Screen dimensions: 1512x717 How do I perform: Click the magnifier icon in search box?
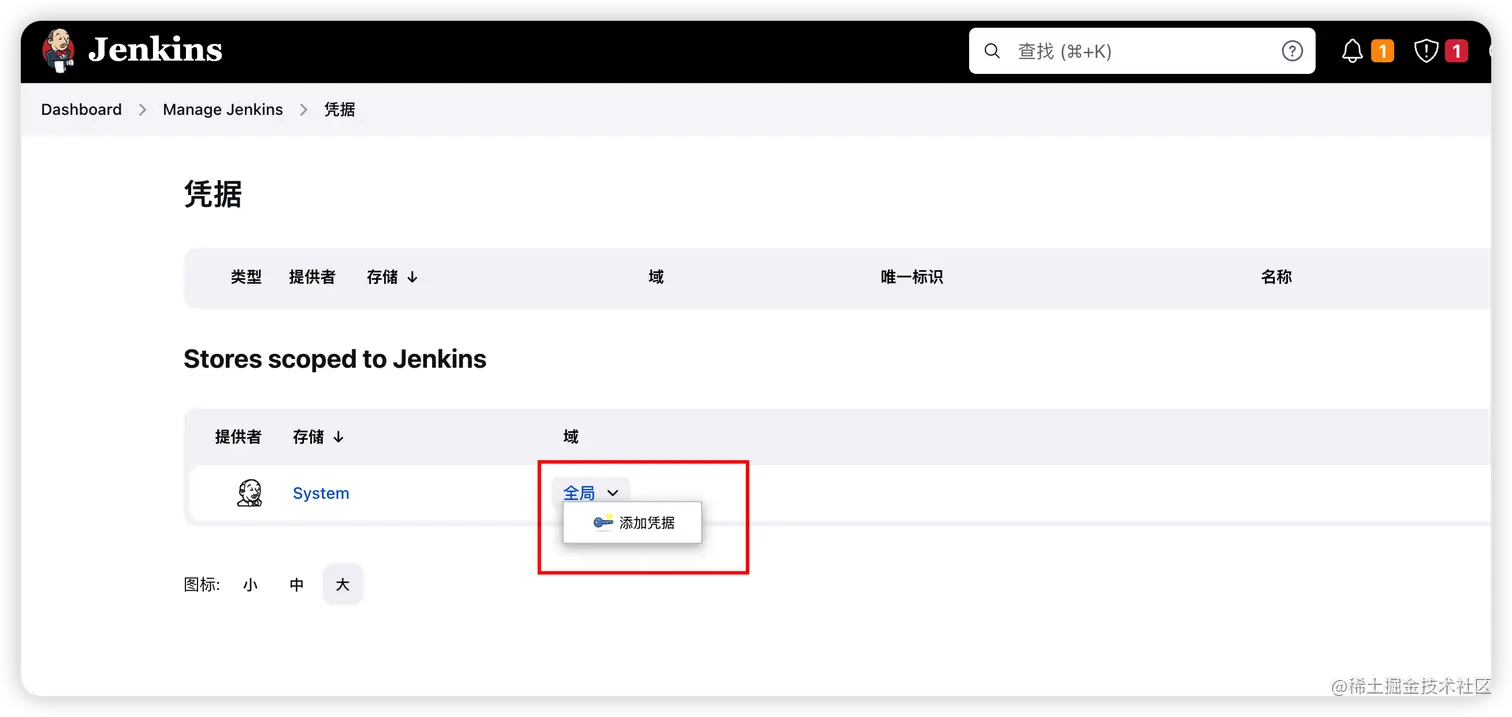[992, 51]
